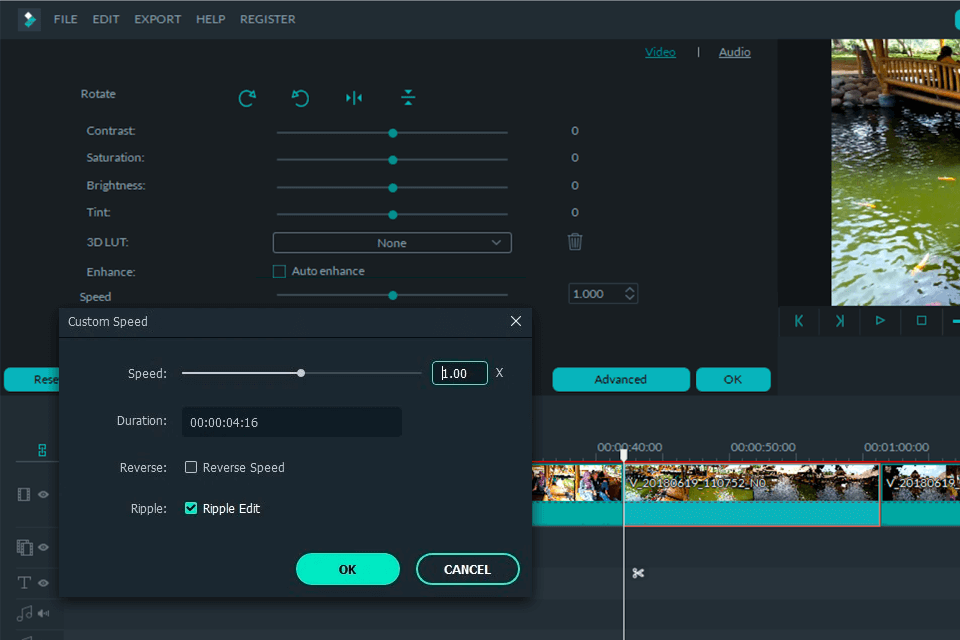This screenshot has width=960, height=640.
Task: Adjust the Saturation slider handle
Action: [393, 160]
